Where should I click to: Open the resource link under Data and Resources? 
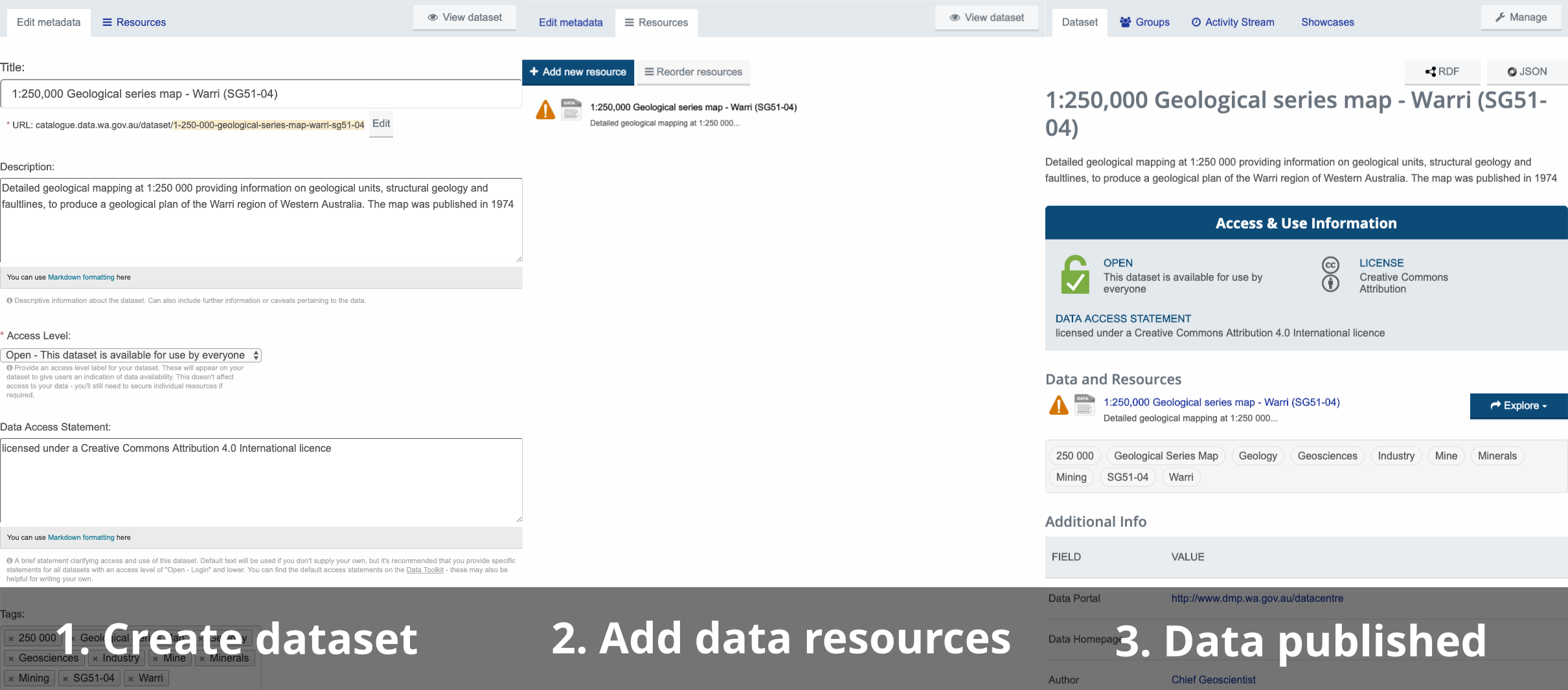[1221, 402]
